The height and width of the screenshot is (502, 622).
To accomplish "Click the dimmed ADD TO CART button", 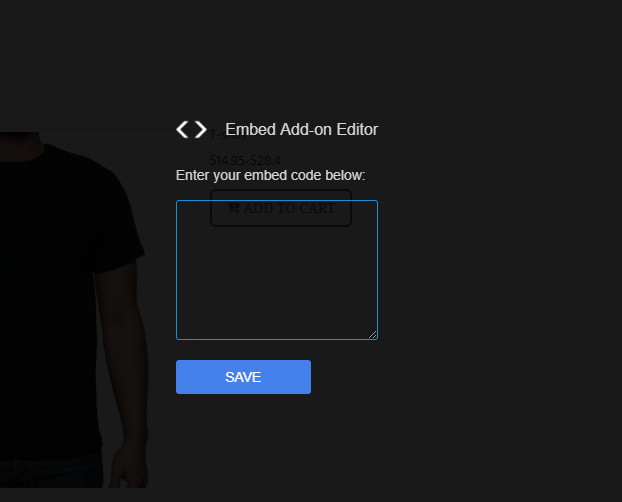I will 281,208.
